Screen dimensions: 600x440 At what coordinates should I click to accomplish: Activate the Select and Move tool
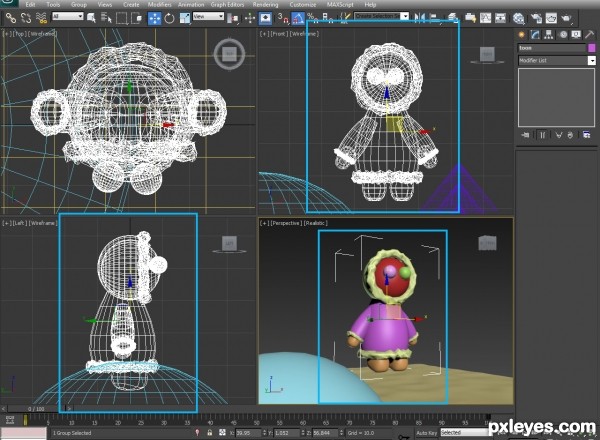point(155,18)
